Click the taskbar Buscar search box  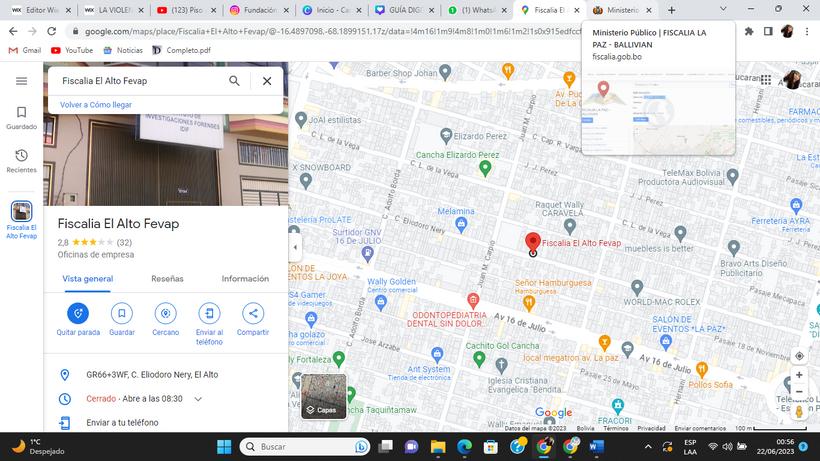[305, 446]
